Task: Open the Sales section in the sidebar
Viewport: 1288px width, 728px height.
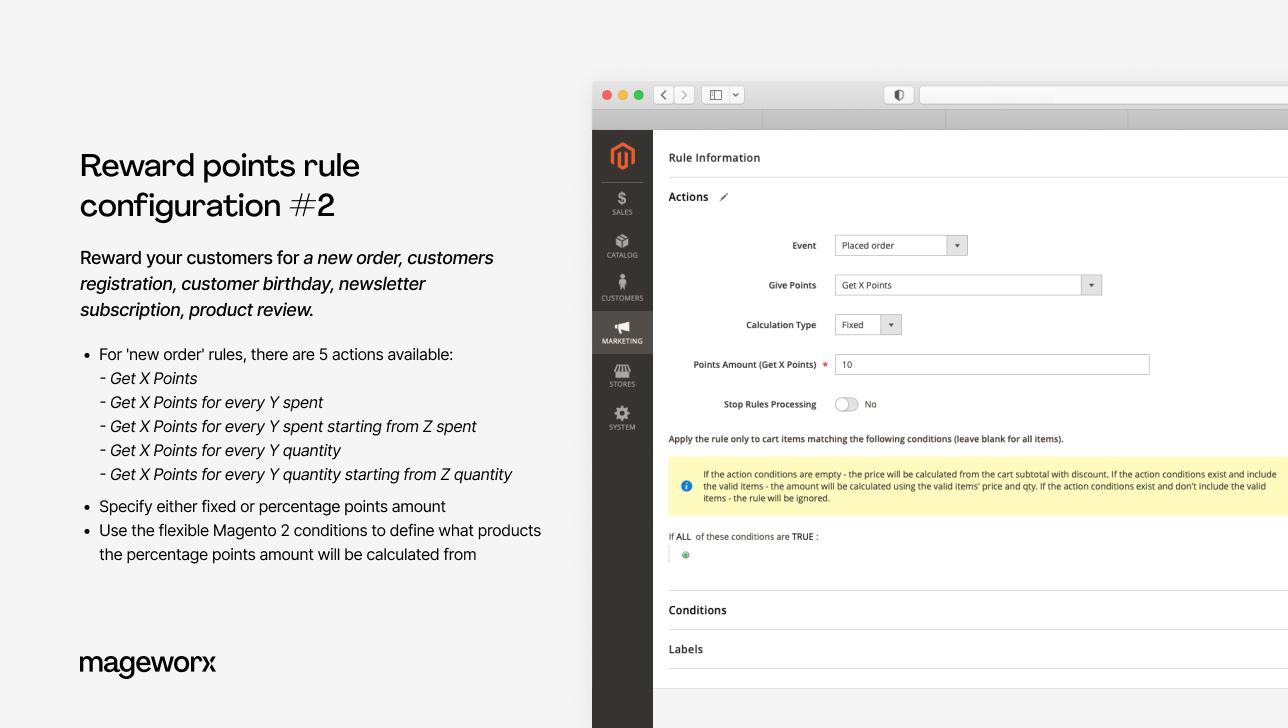Action: 622,202
